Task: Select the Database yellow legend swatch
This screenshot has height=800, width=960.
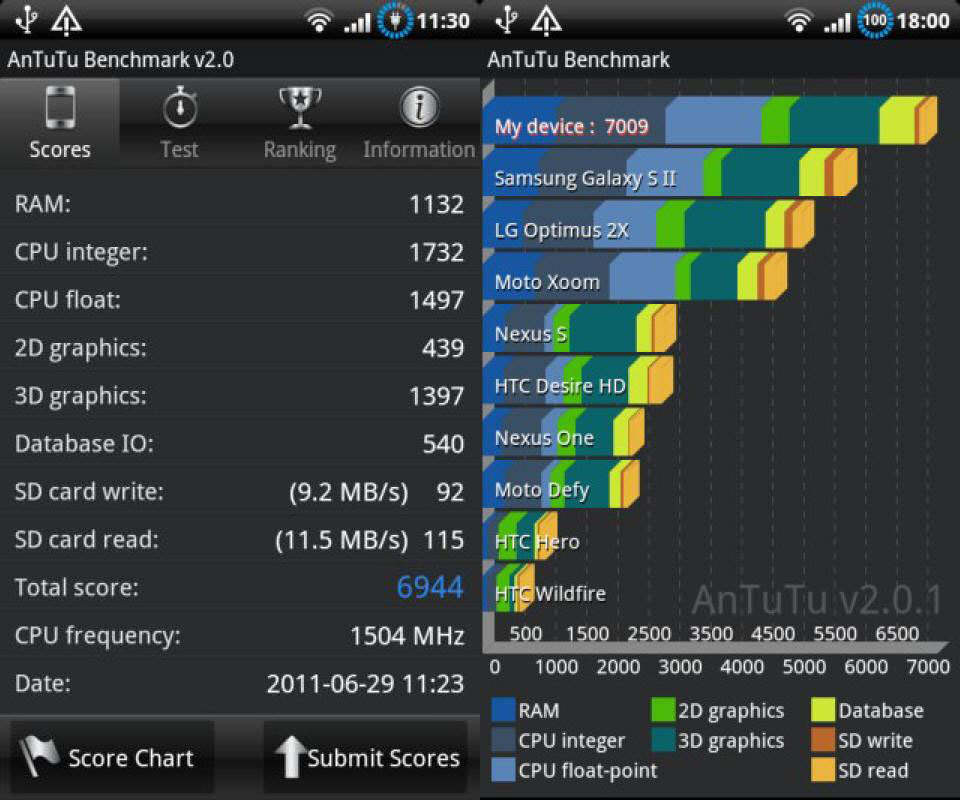Action: tap(823, 710)
